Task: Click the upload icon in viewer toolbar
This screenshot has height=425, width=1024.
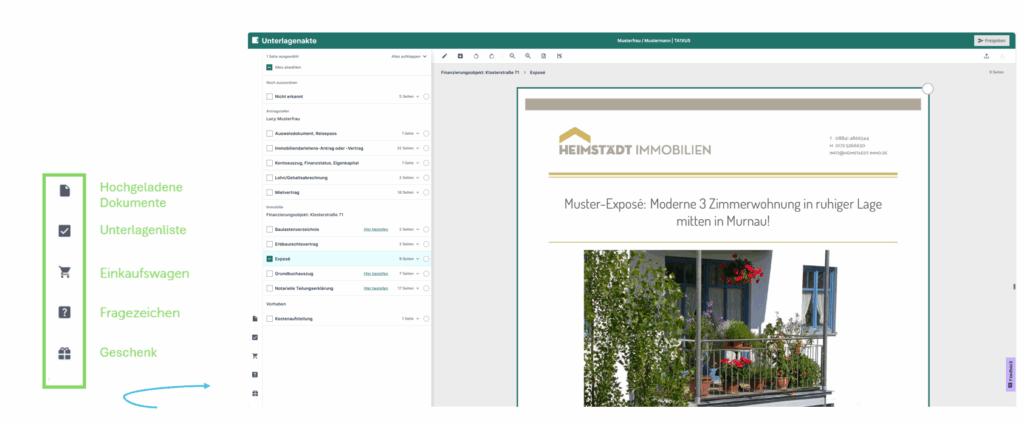Action: tap(987, 56)
